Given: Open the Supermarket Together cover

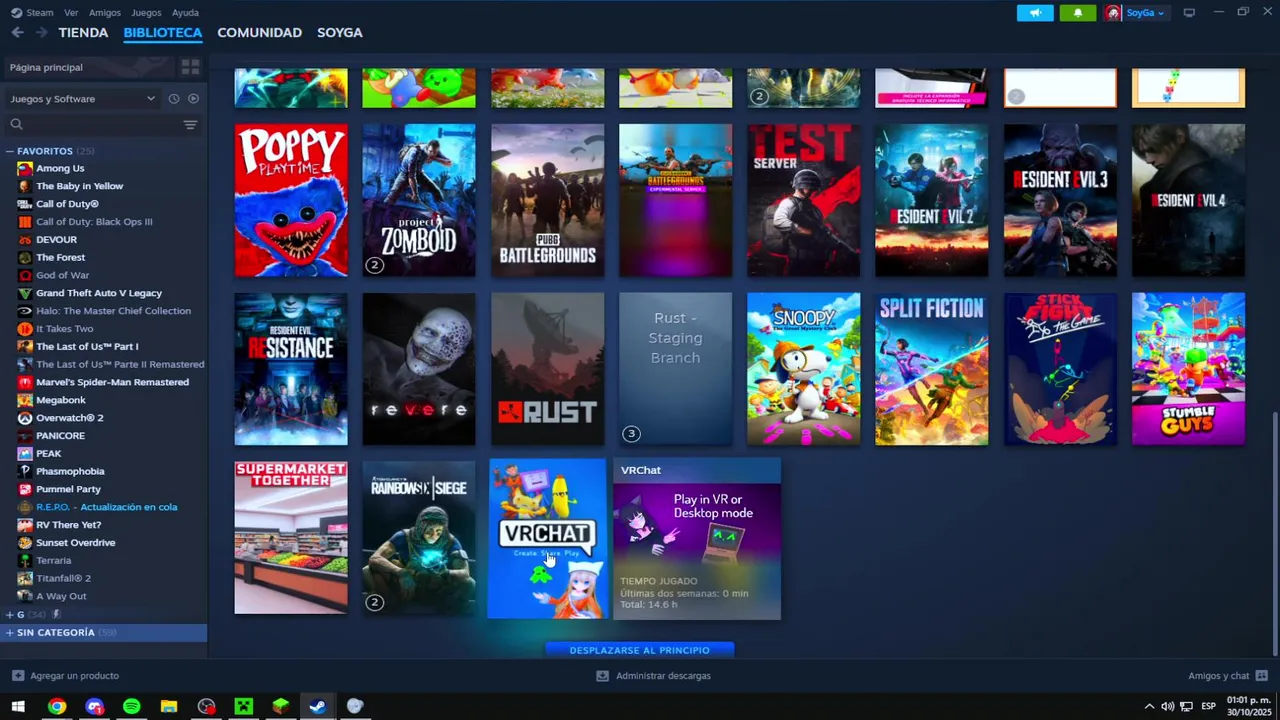Looking at the screenshot, I should point(291,538).
